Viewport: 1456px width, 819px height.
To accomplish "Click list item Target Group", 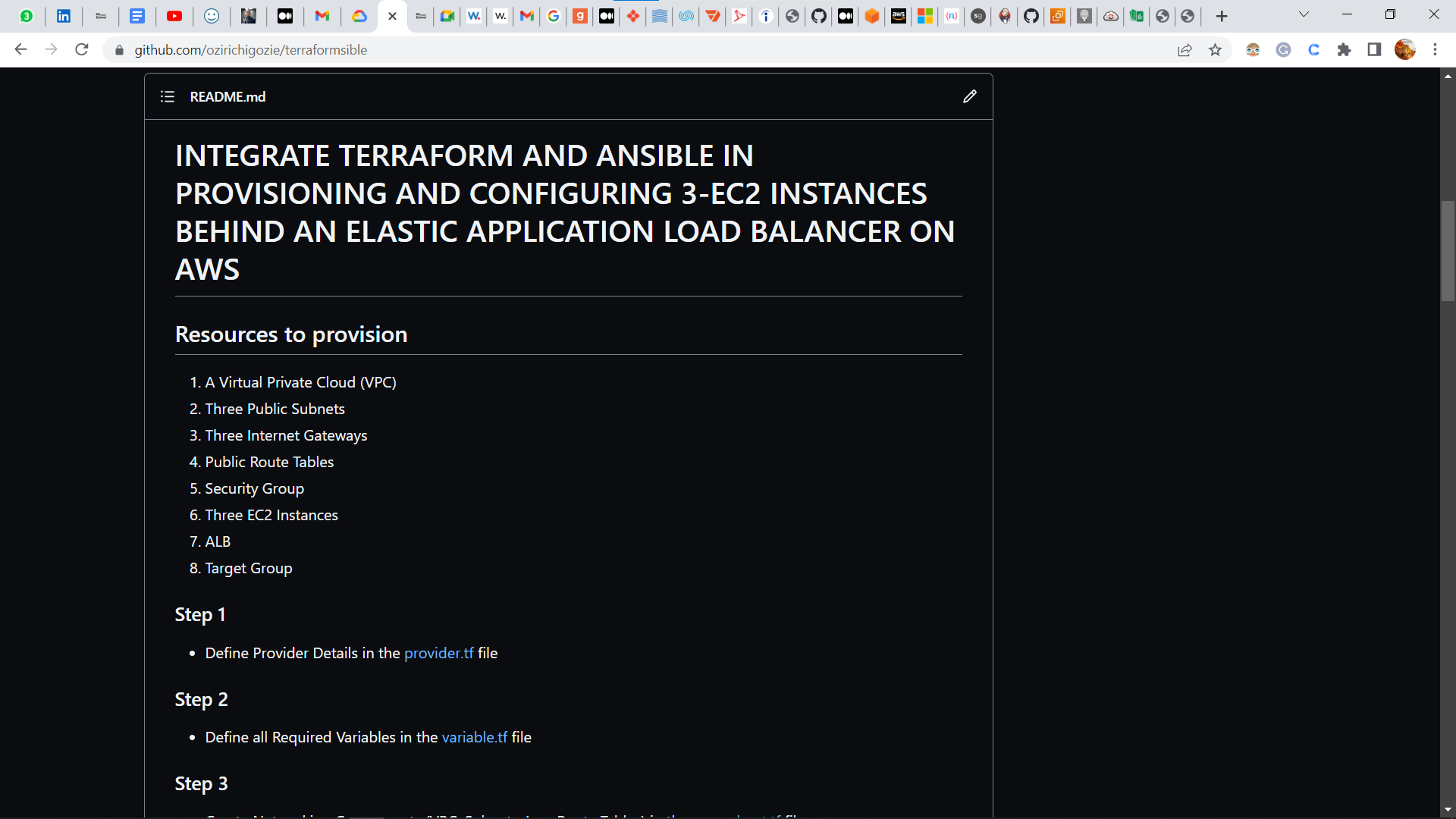I will (248, 568).
